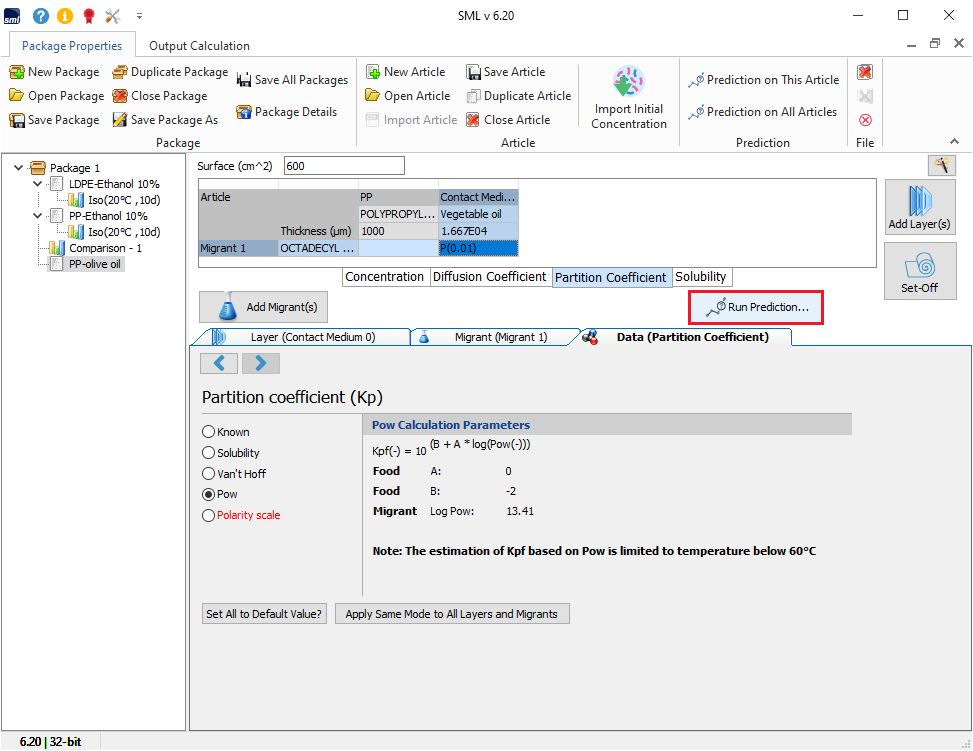
Task: Open the Import Initial Concentration tool
Action: coord(628,99)
